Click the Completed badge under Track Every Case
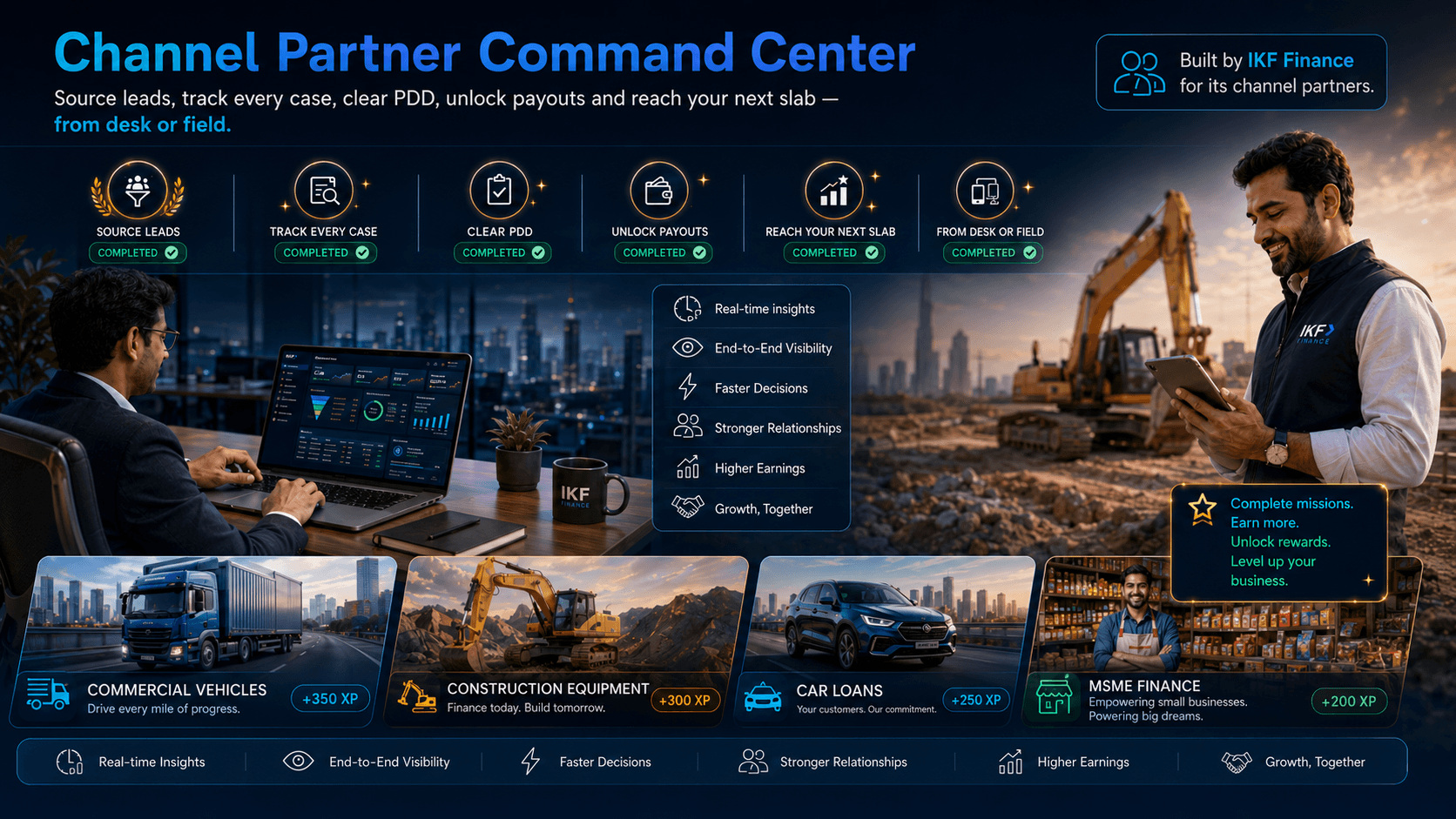1456x819 pixels. click(326, 253)
